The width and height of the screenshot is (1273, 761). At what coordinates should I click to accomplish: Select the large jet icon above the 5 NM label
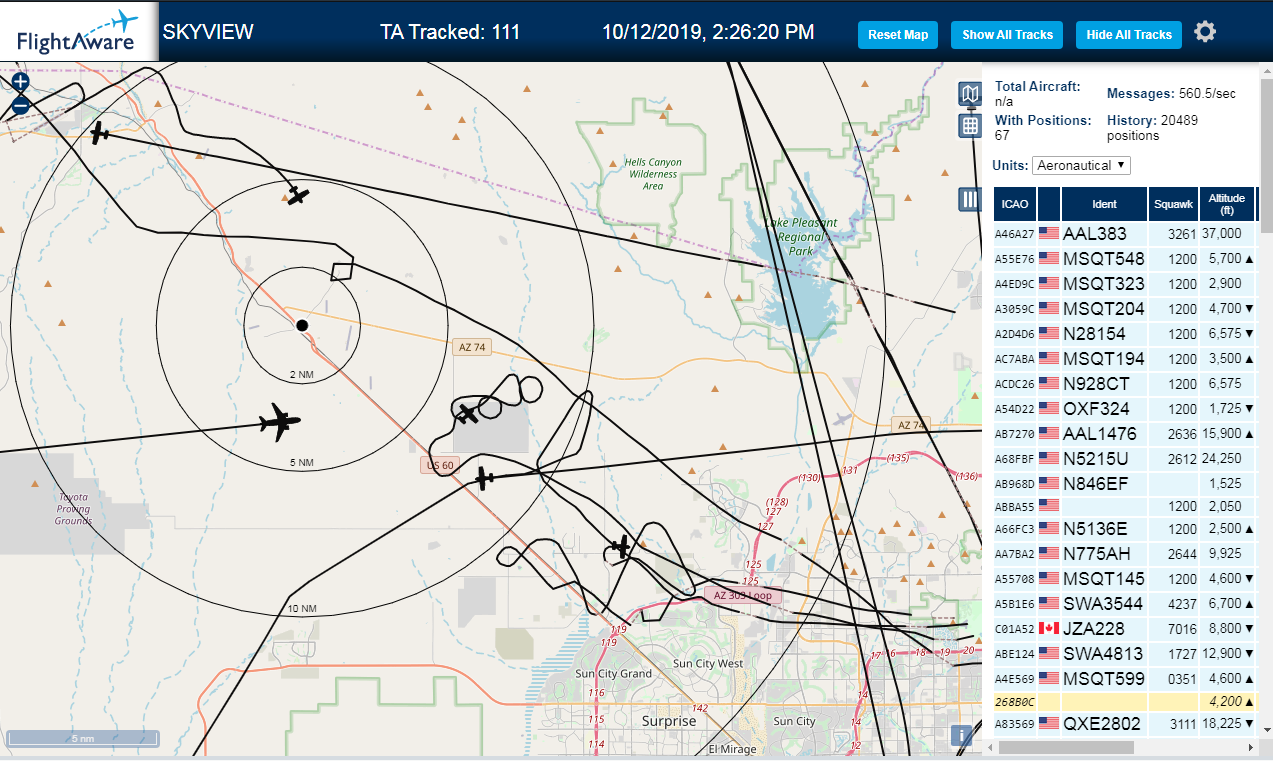[280, 422]
